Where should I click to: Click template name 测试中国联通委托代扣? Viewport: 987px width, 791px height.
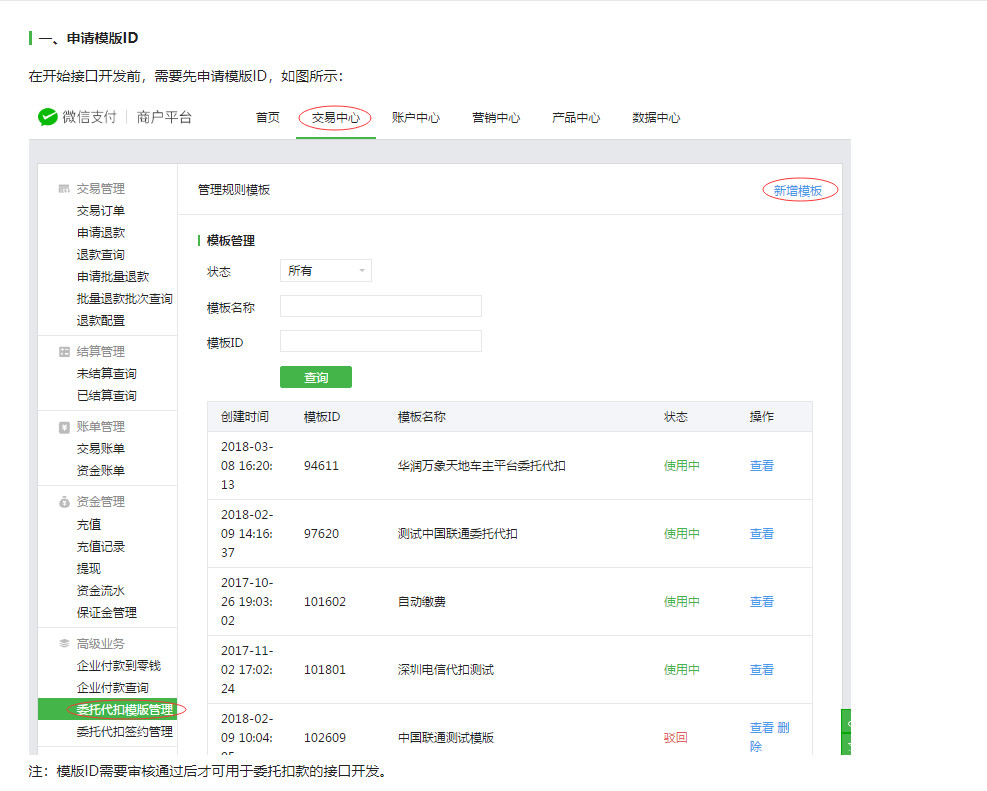coord(458,534)
